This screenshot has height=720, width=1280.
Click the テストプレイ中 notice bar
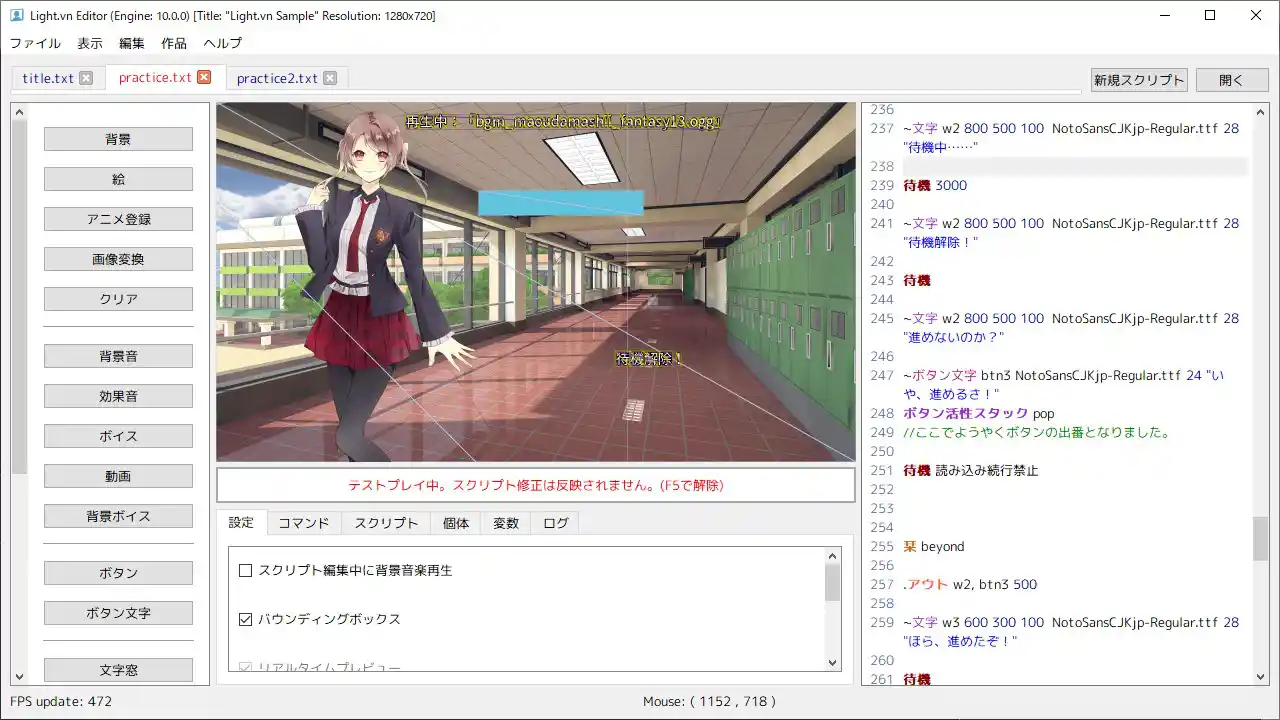536,485
